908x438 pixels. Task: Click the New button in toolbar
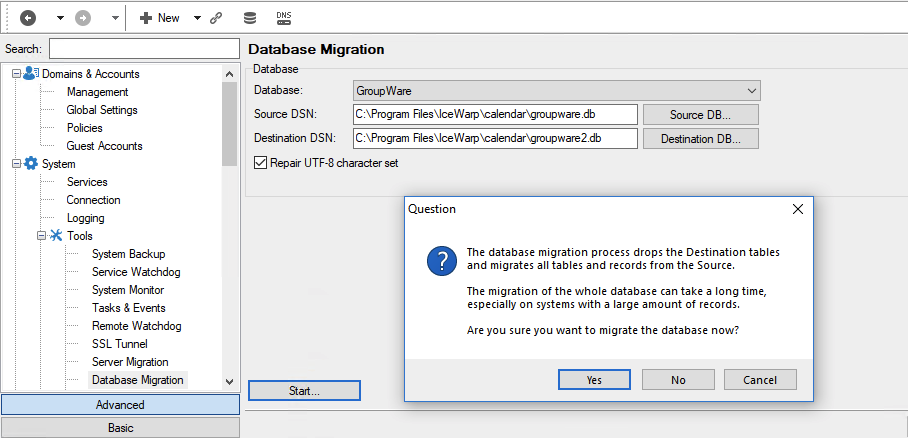[160, 18]
